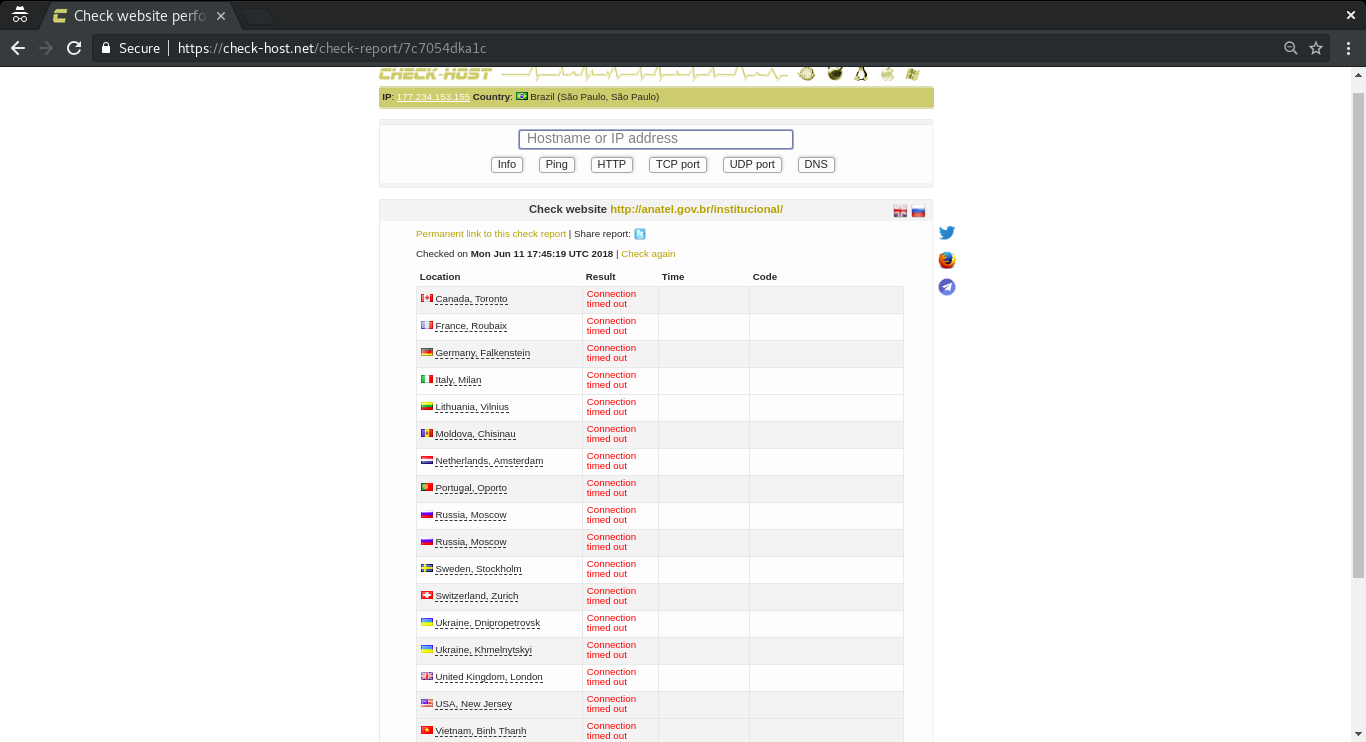Switch language using the Russian flag icon
Viewport: 1366px width, 742px height.
coord(918,211)
